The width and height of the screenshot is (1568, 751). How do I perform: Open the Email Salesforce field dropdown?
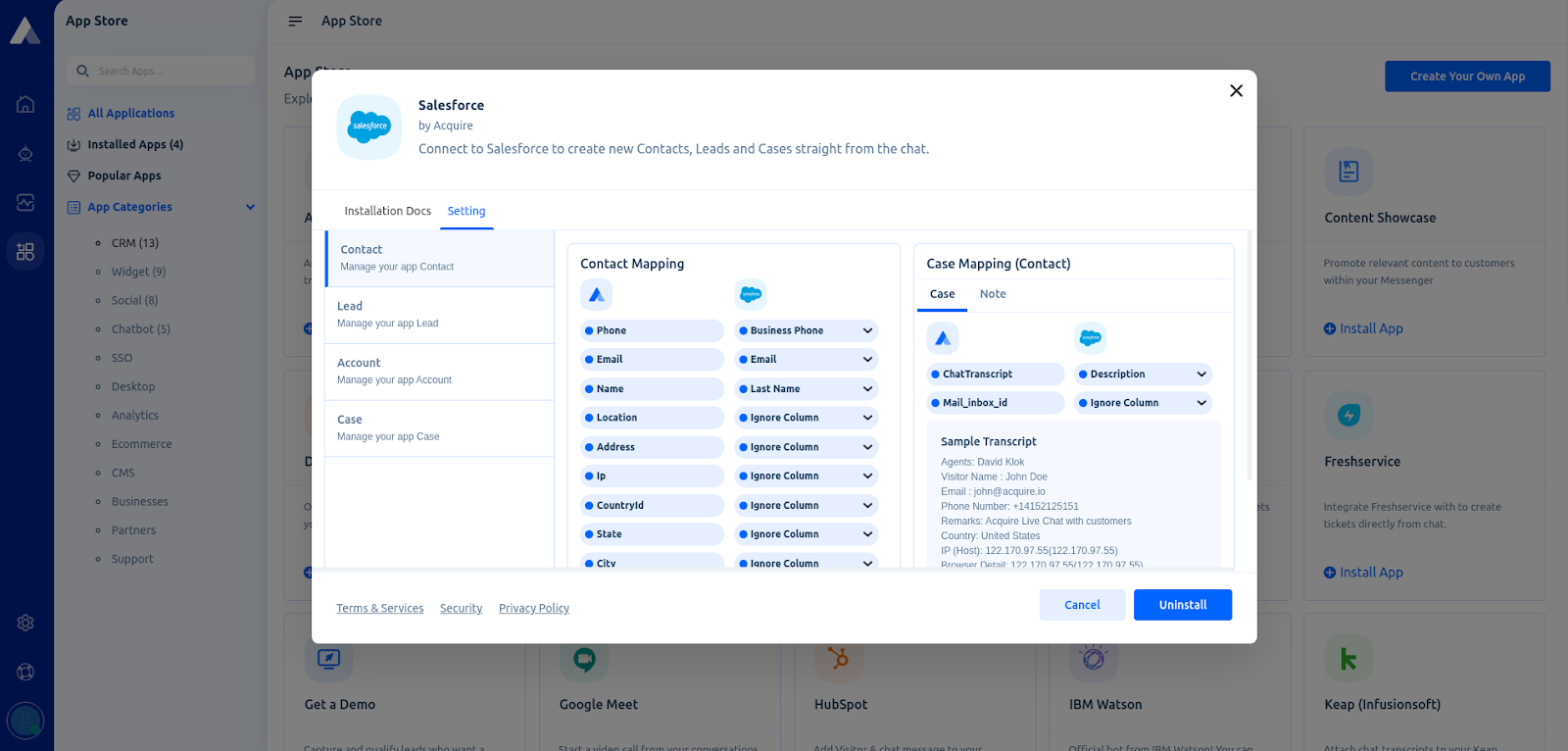click(807, 360)
